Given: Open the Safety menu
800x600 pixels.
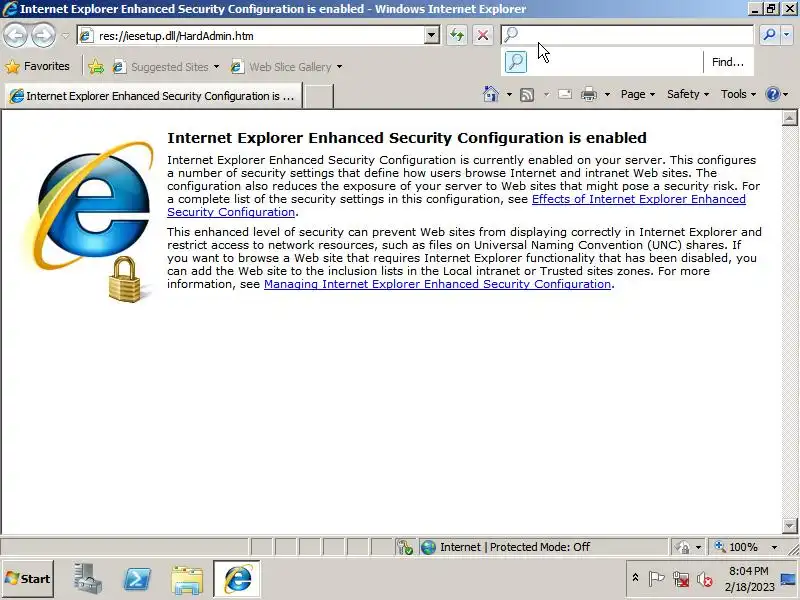Looking at the screenshot, I should pos(688,94).
